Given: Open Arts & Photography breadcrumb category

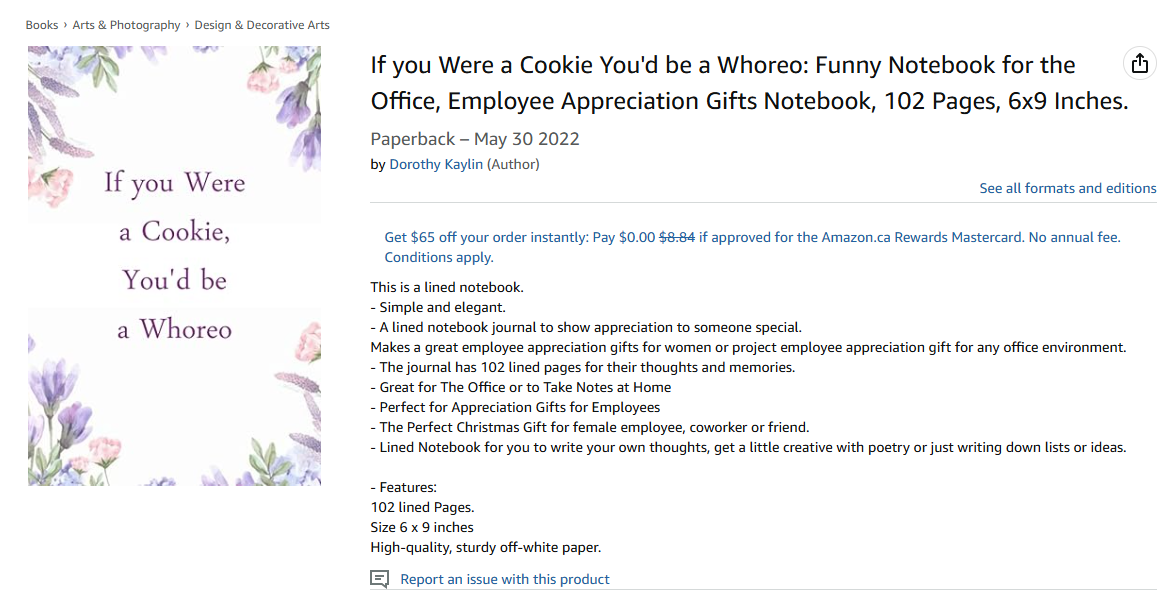Looking at the screenshot, I should point(126,25).
